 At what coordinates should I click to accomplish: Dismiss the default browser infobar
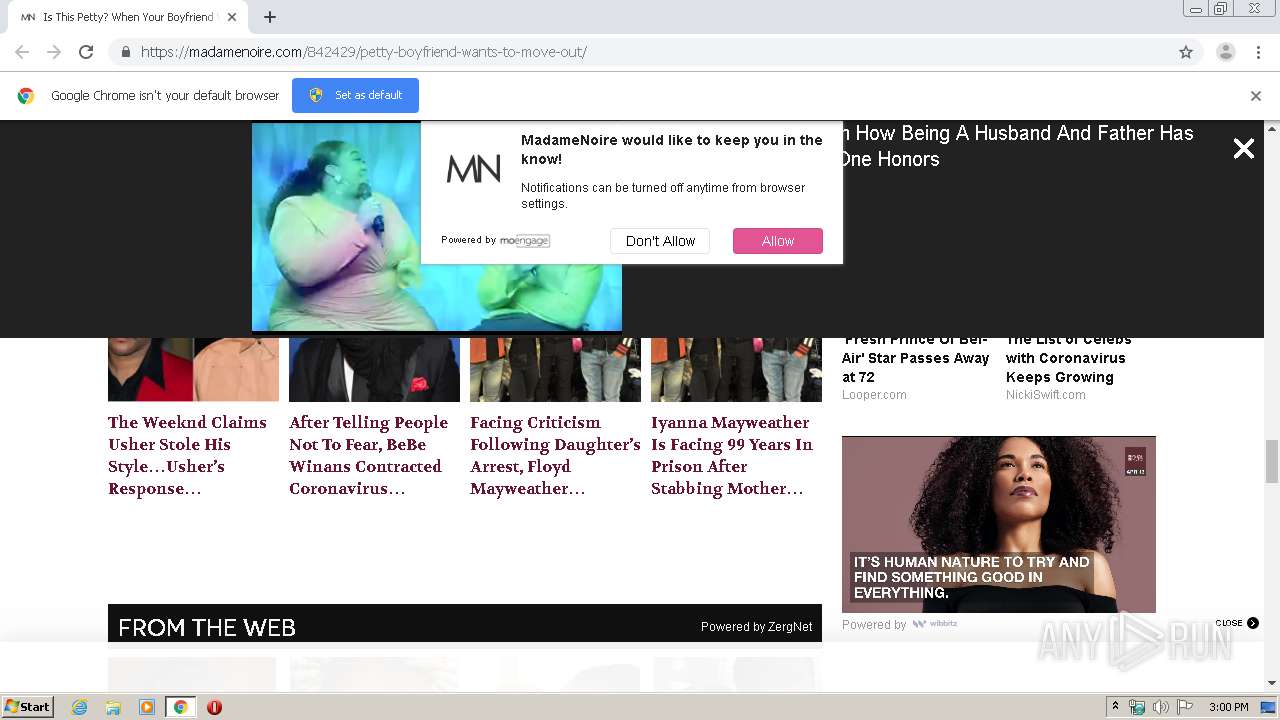[1256, 96]
